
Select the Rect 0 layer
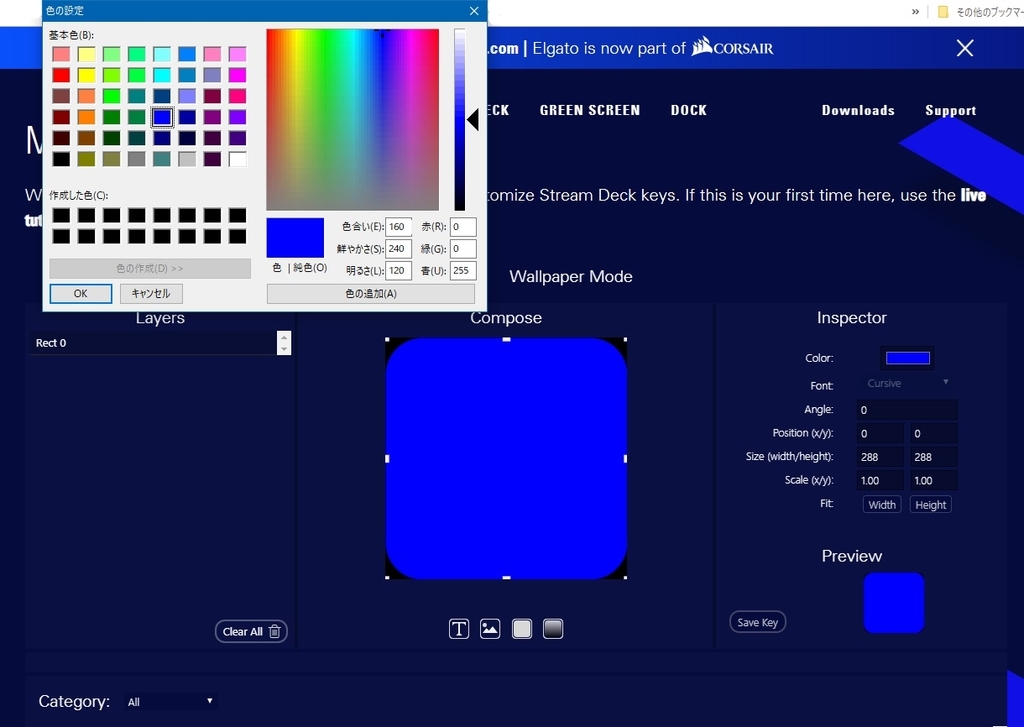[x=100, y=342]
